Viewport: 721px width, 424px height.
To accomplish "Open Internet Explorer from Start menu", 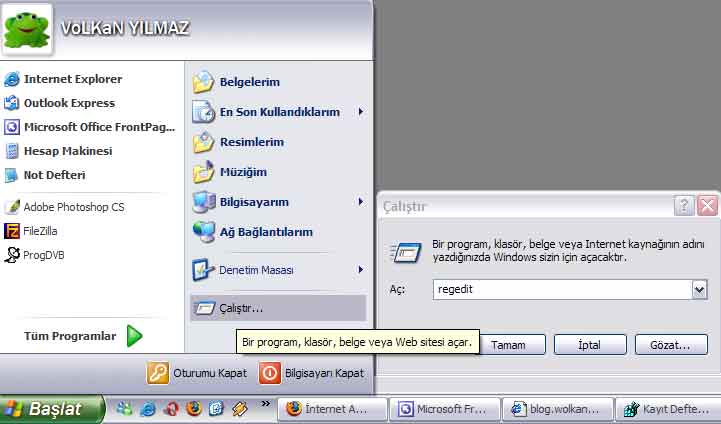I will coord(73,79).
